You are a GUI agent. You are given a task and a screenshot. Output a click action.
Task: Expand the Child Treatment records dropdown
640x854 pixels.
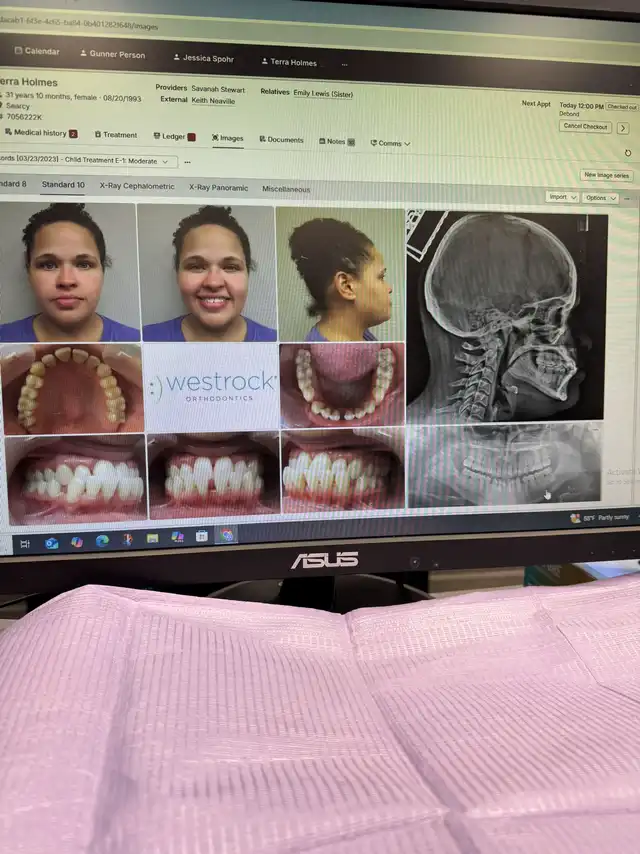click(x=88, y=161)
